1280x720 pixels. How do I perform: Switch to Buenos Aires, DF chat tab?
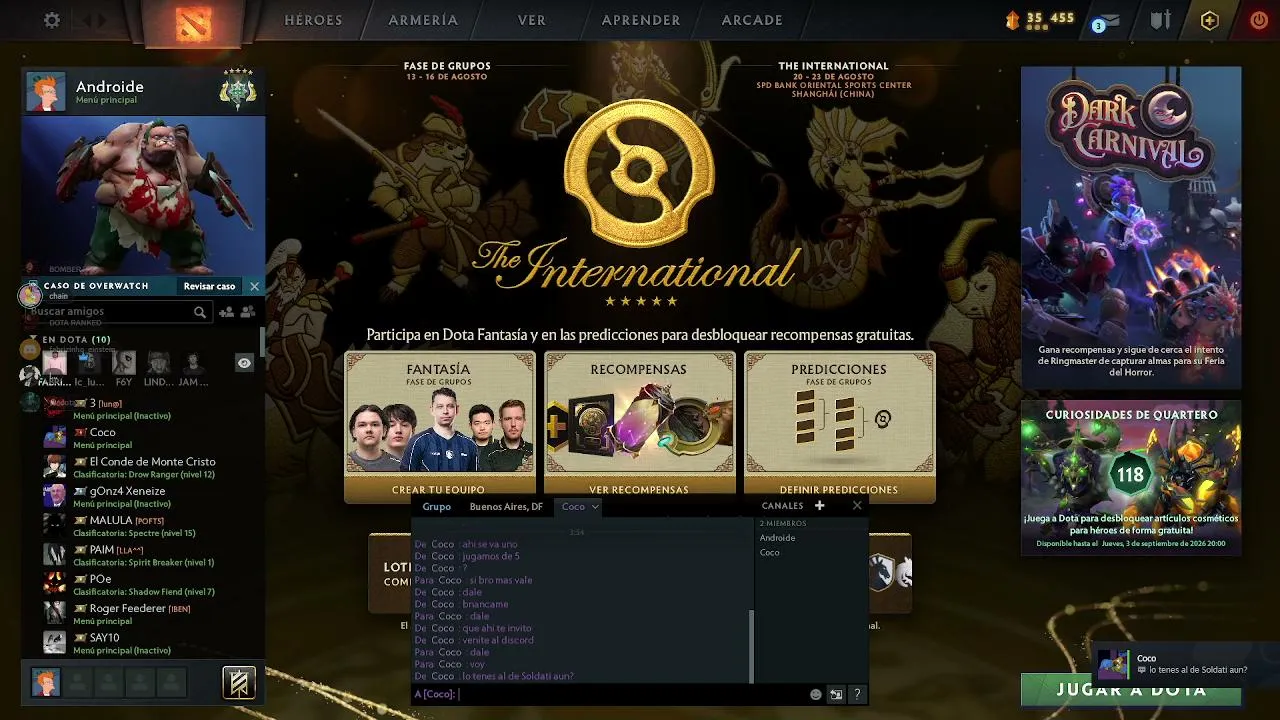pyautogui.click(x=506, y=506)
